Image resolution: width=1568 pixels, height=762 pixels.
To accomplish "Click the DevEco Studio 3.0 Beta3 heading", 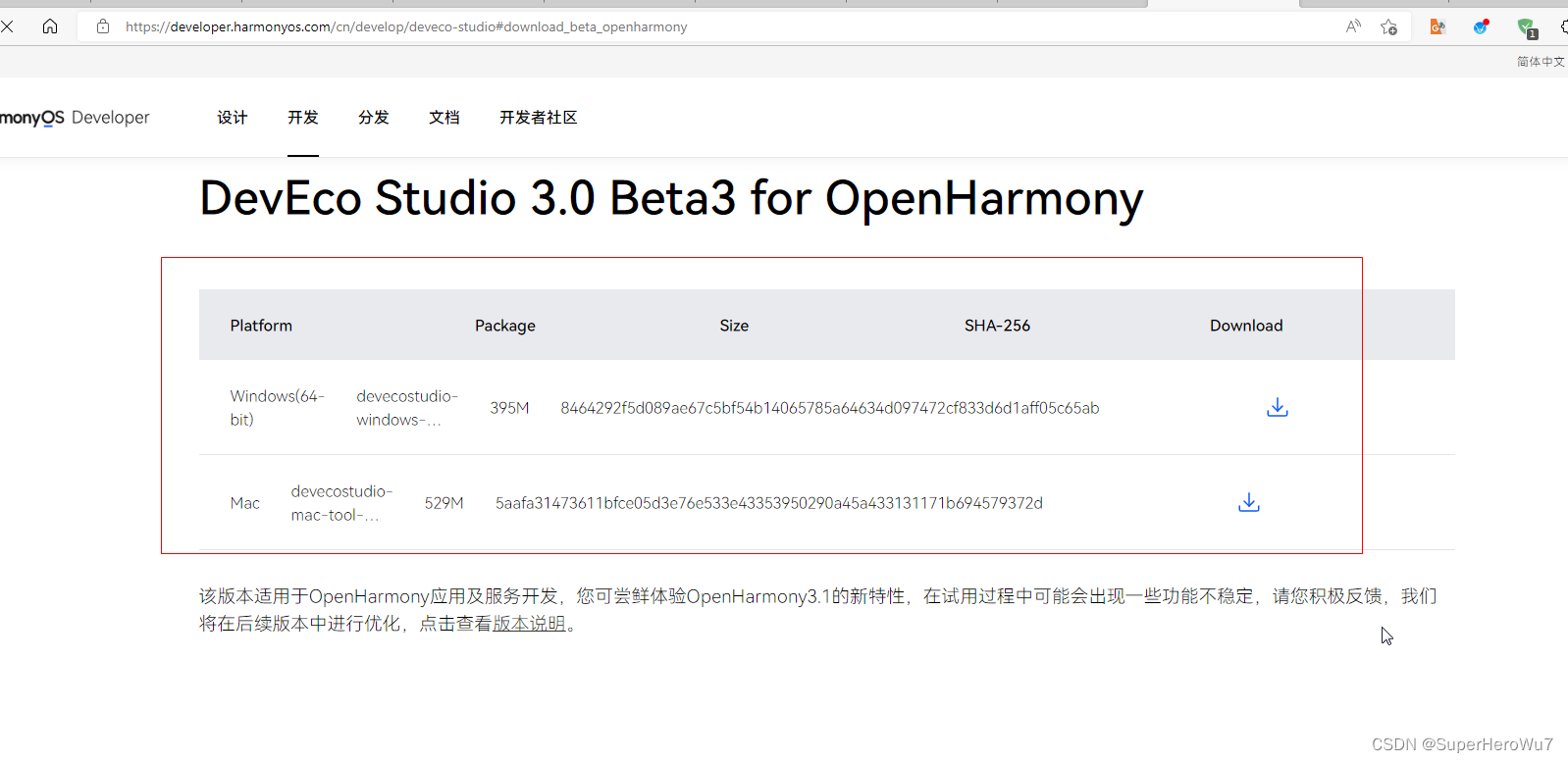I will point(671,198).
